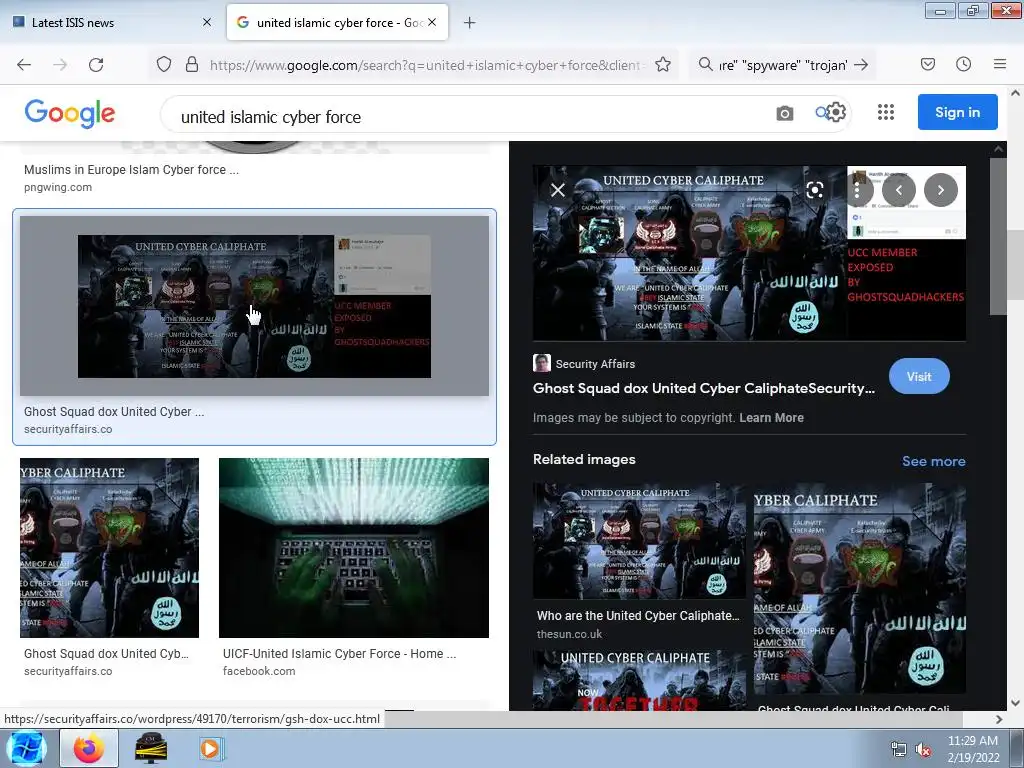The width and height of the screenshot is (1024, 768).
Task: Close the united islamic cyber force tab
Action: click(x=432, y=22)
